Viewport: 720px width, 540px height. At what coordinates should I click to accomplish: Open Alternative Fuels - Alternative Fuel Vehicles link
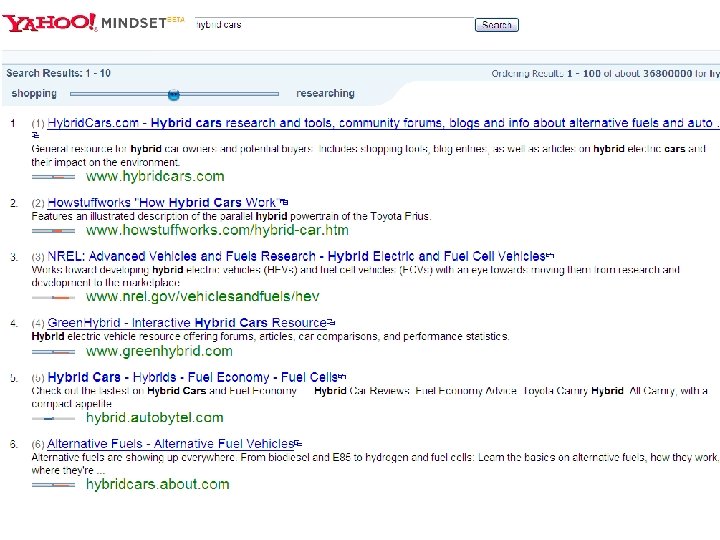point(170,444)
